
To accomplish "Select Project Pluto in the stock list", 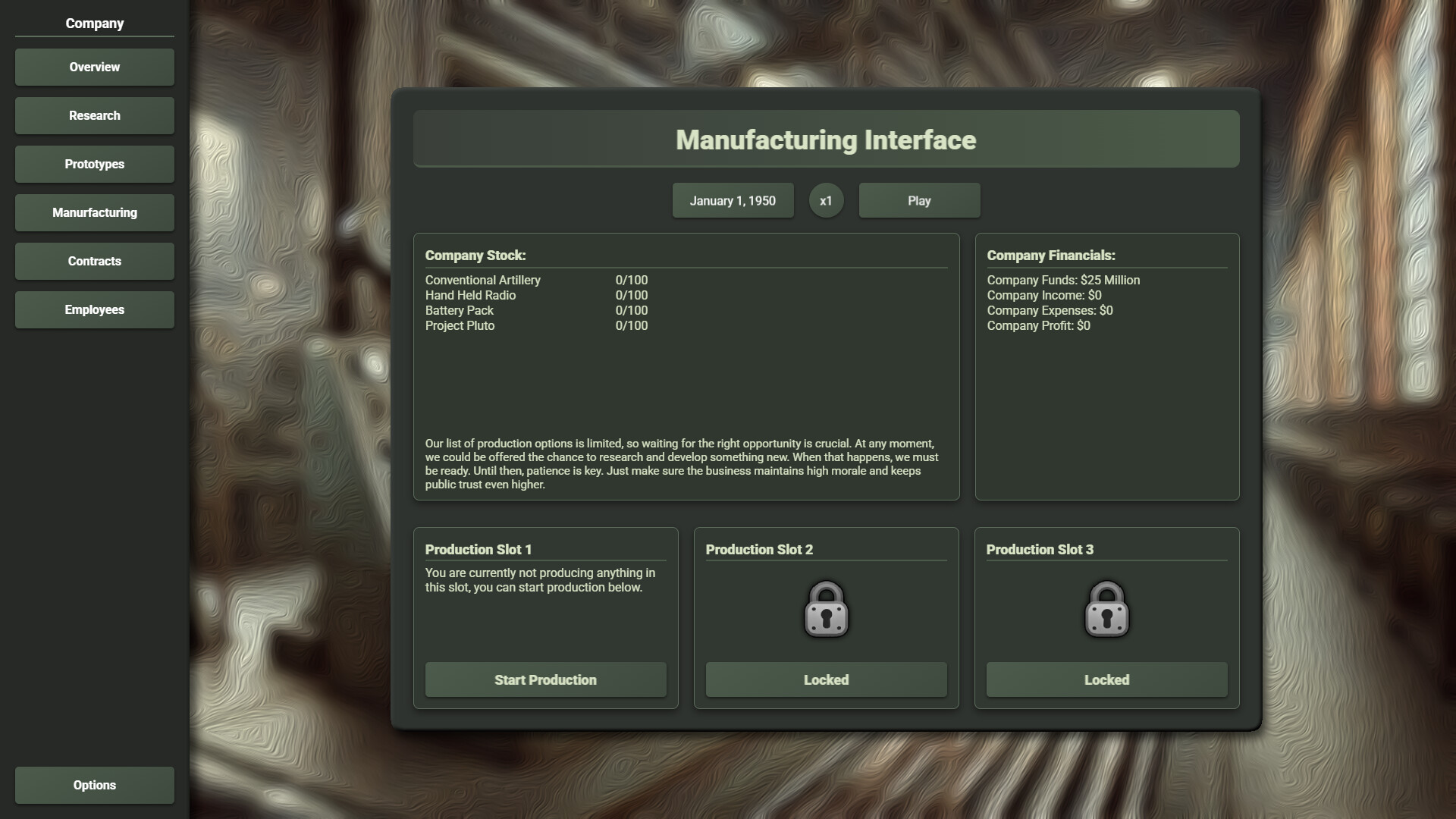I will point(459,325).
